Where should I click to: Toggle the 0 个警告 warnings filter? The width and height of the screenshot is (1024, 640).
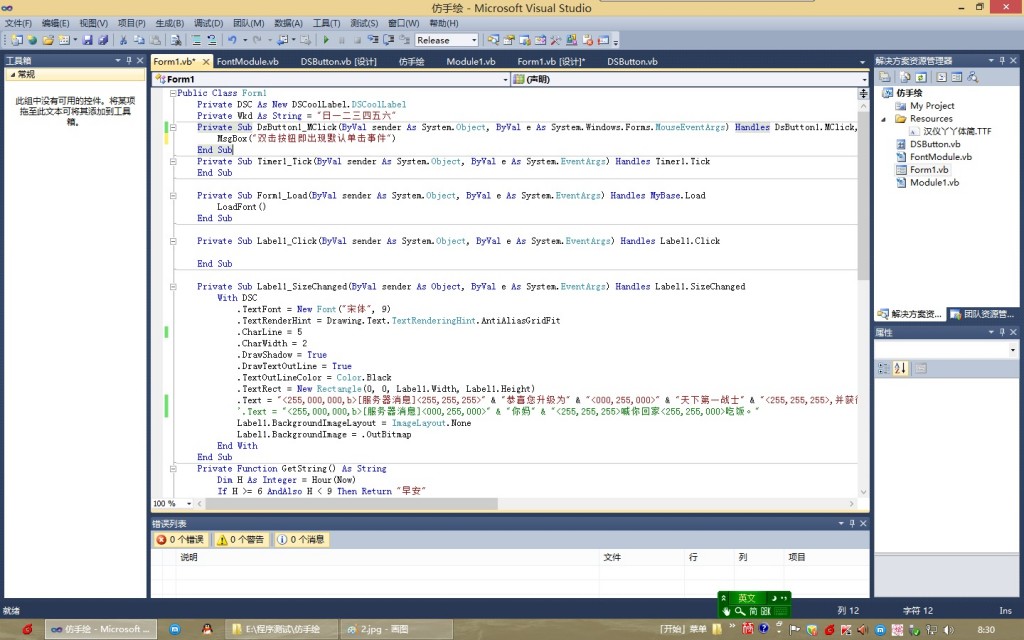coord(241,540)
